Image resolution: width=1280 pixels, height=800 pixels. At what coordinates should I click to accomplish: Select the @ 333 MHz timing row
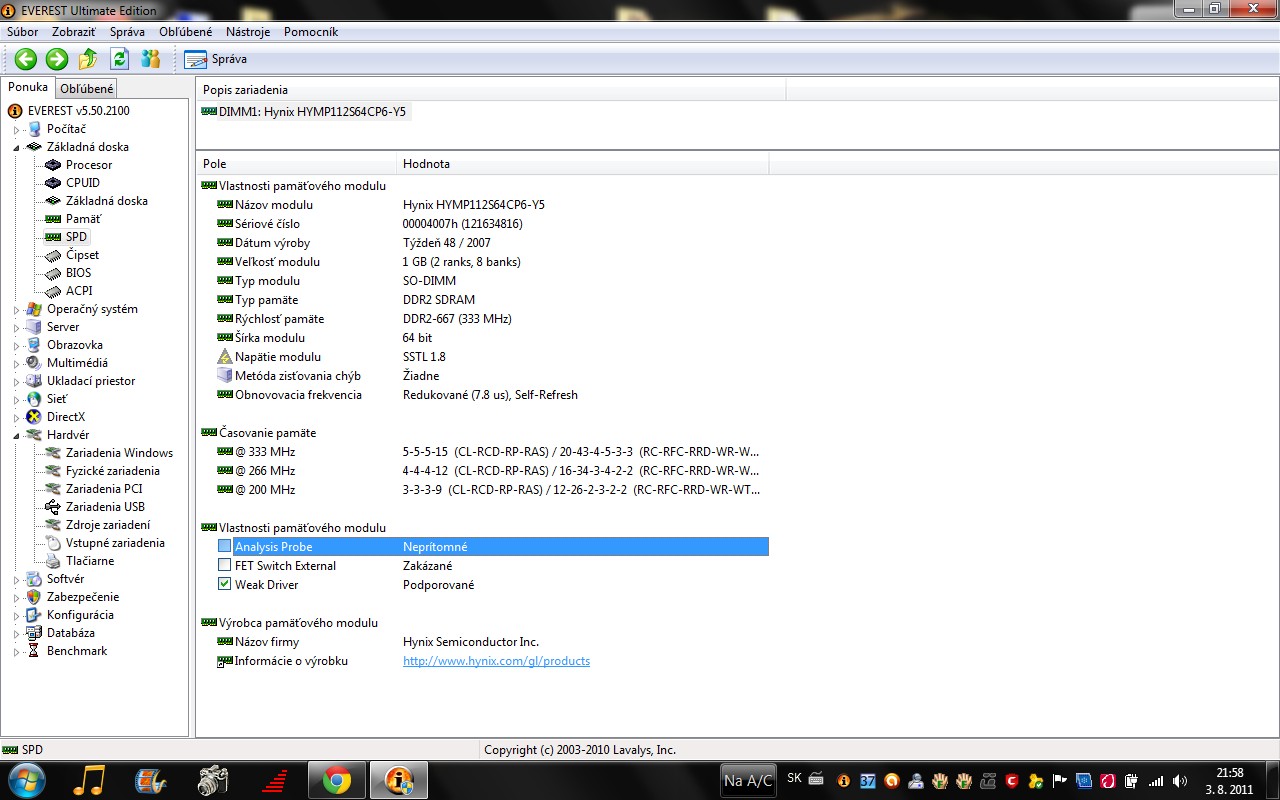(x=483, y=452)
